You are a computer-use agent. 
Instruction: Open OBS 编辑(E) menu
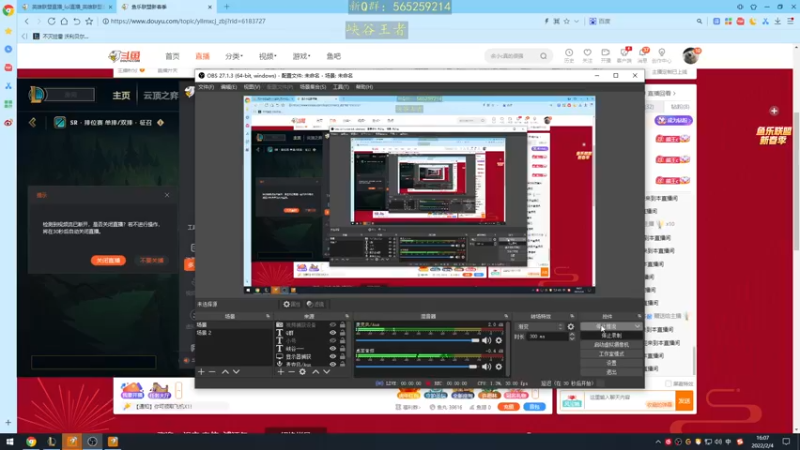coord(229,87)
